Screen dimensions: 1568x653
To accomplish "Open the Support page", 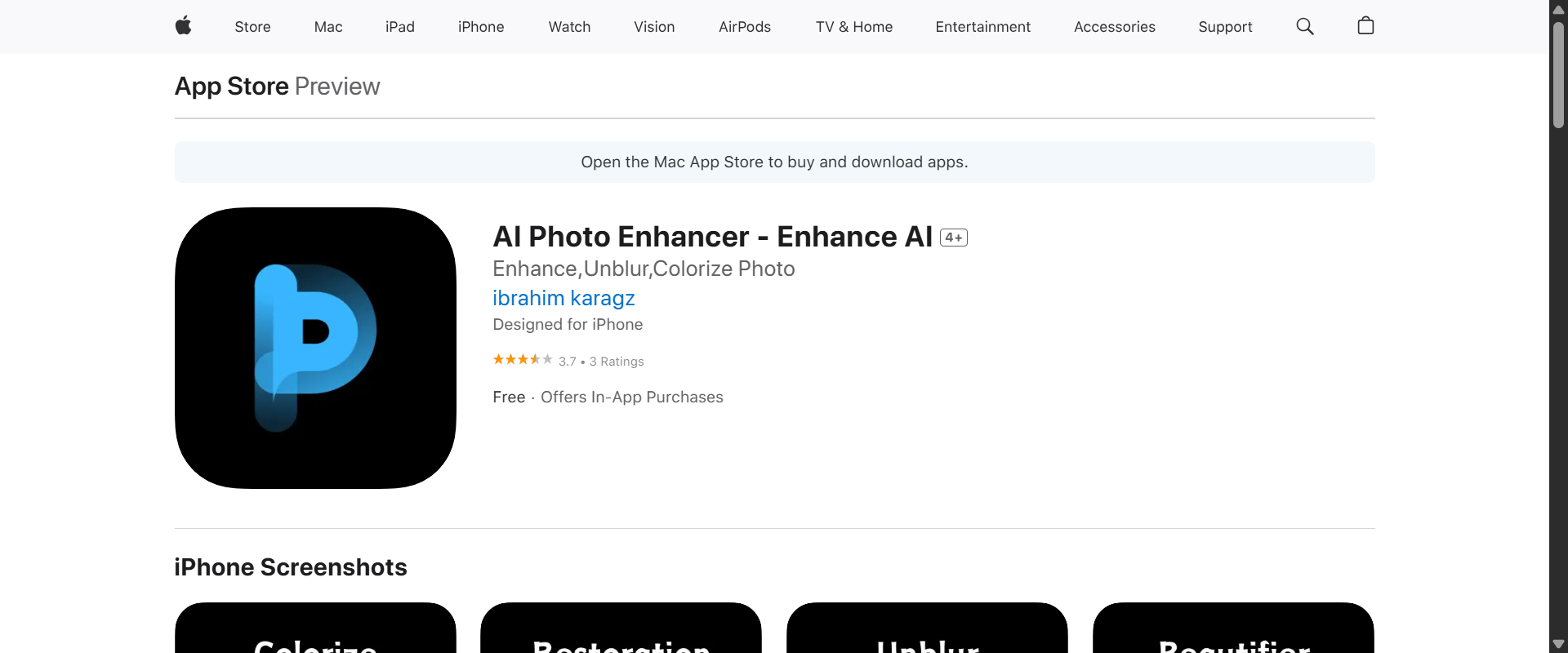I will 1225,26.
